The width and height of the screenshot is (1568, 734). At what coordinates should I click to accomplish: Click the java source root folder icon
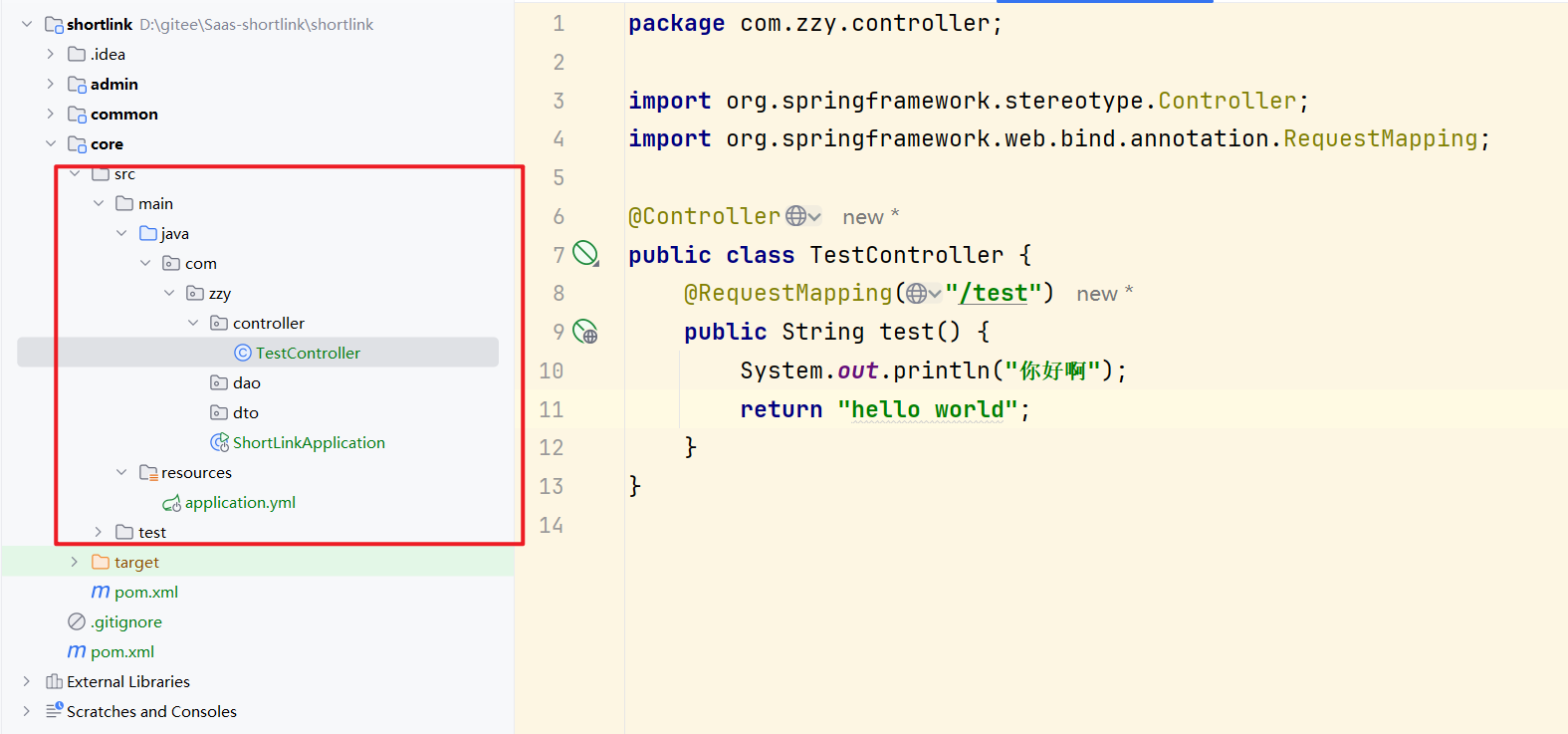point(148,233)
